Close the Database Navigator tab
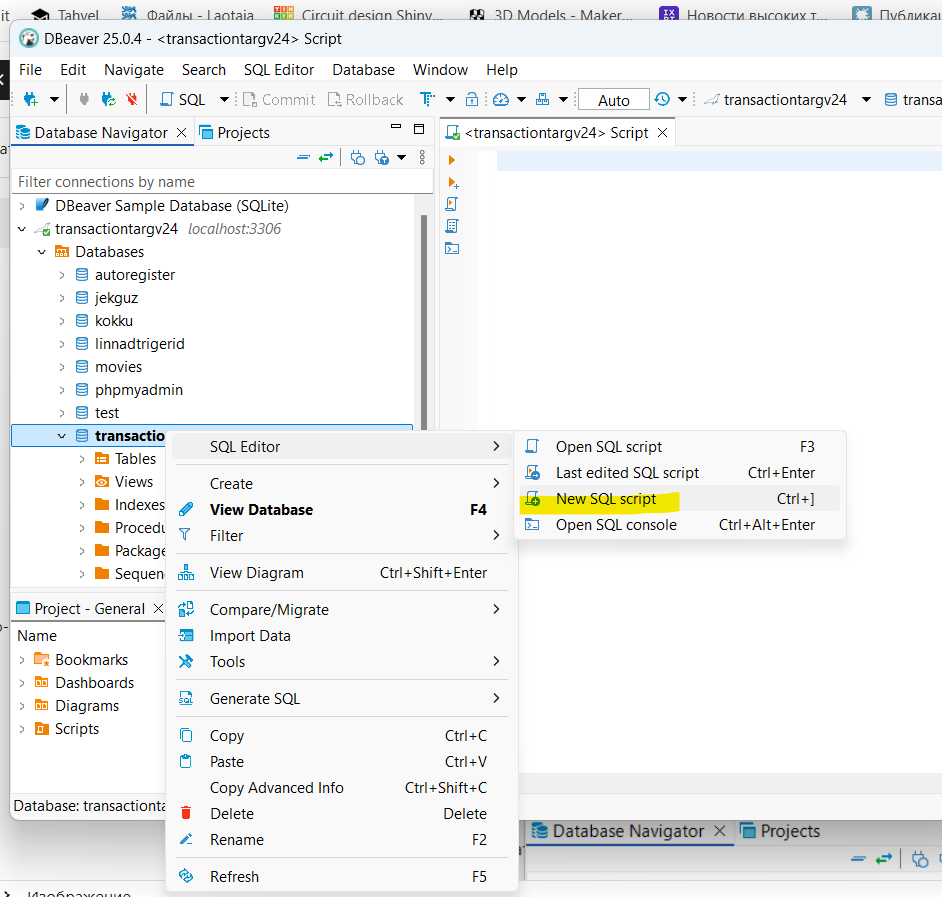942x897 pixels. tap(181, 133)
